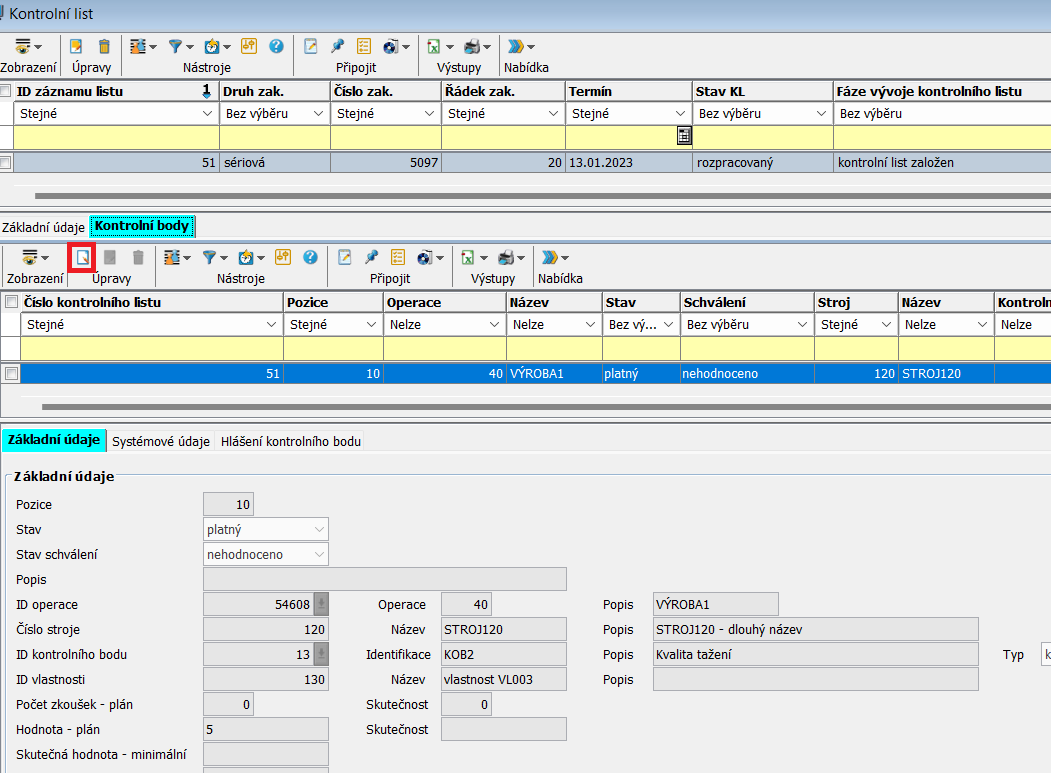Toggle select-all checkbox beside ID záznamu listu header
Screen dimensions: 1051x773
7,91
